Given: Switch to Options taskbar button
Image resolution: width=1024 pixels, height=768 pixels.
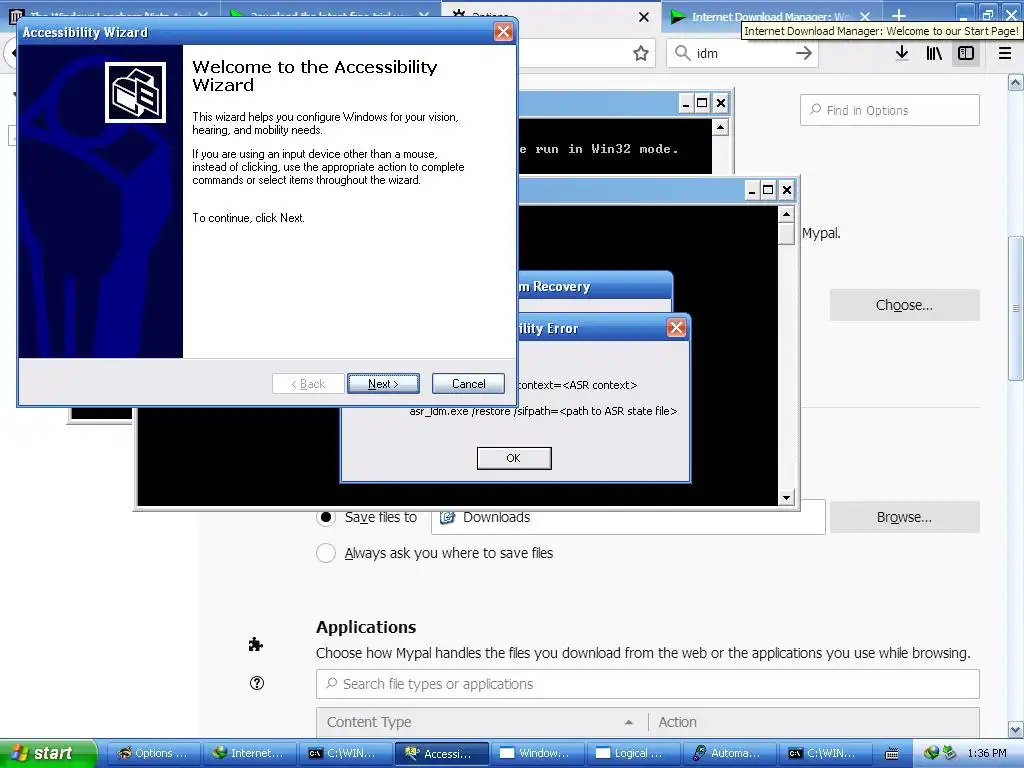Looking at the screenshot, I should (x=152, y=754).
